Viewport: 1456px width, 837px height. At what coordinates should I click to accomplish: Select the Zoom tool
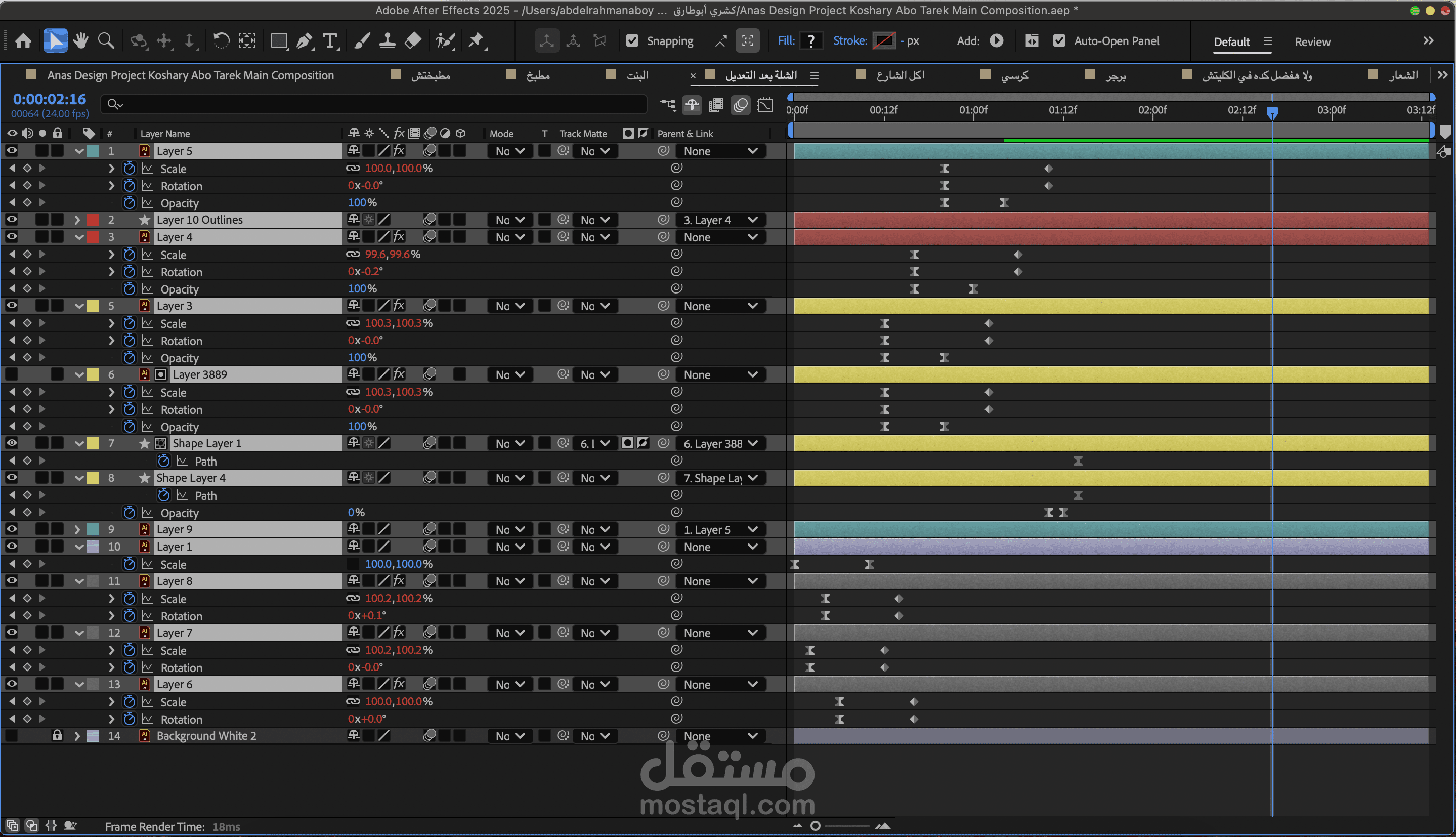click(106, 41)
